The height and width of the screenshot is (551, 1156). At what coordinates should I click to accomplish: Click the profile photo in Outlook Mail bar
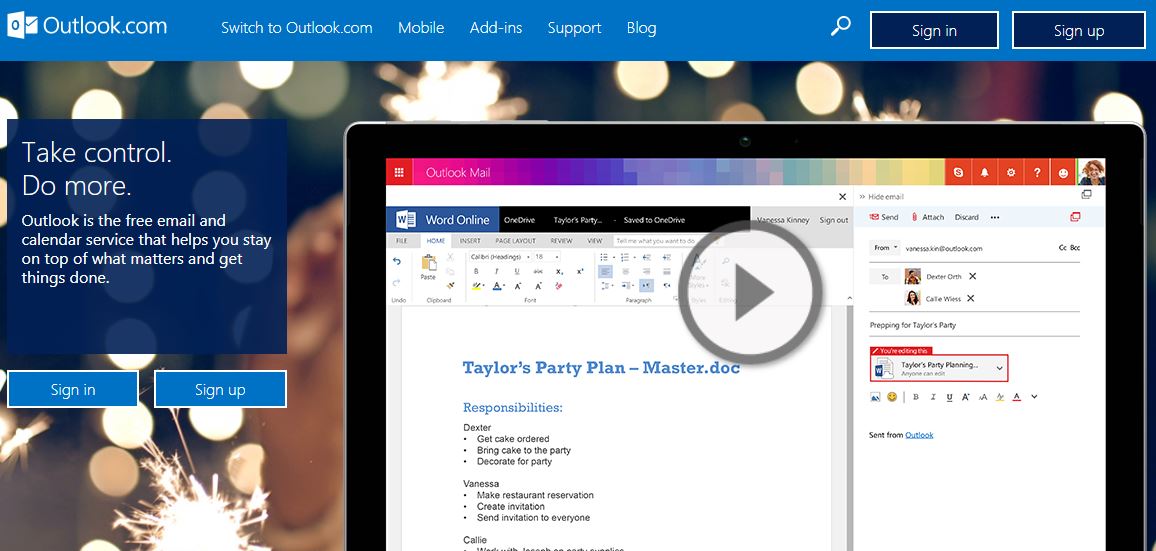tap(1091, 173)
